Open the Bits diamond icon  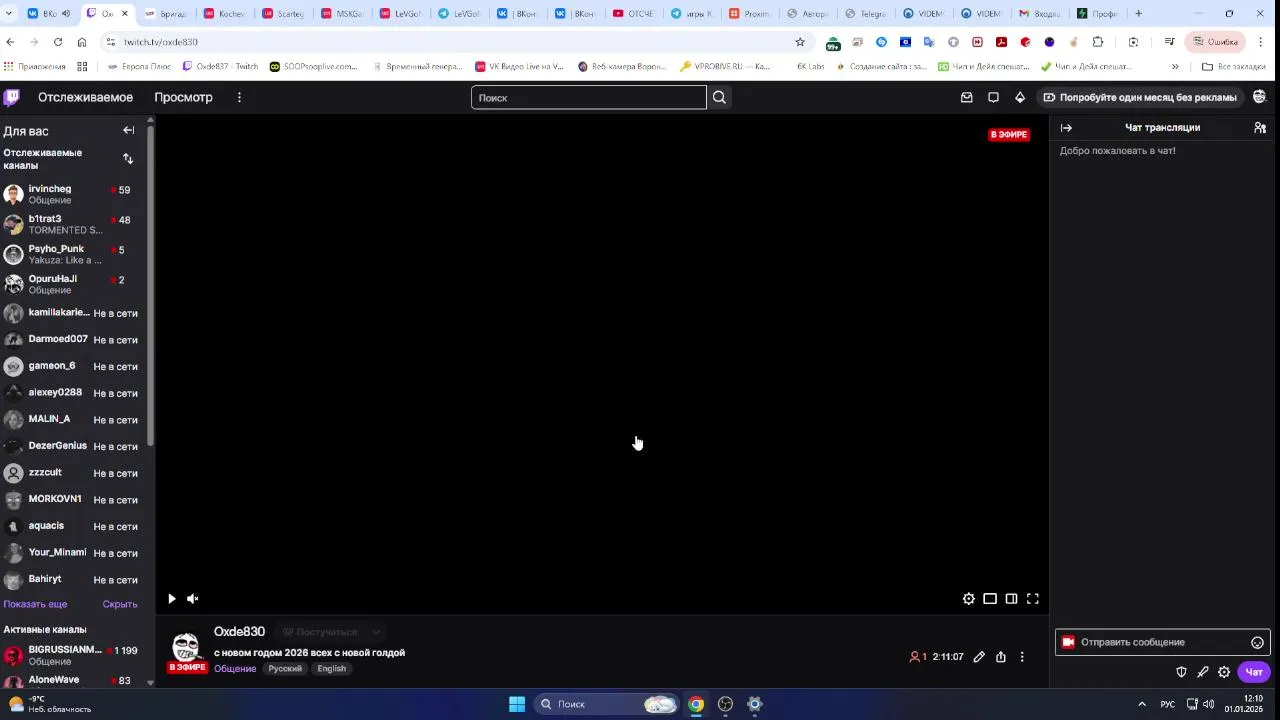(x=1020, y=97)
